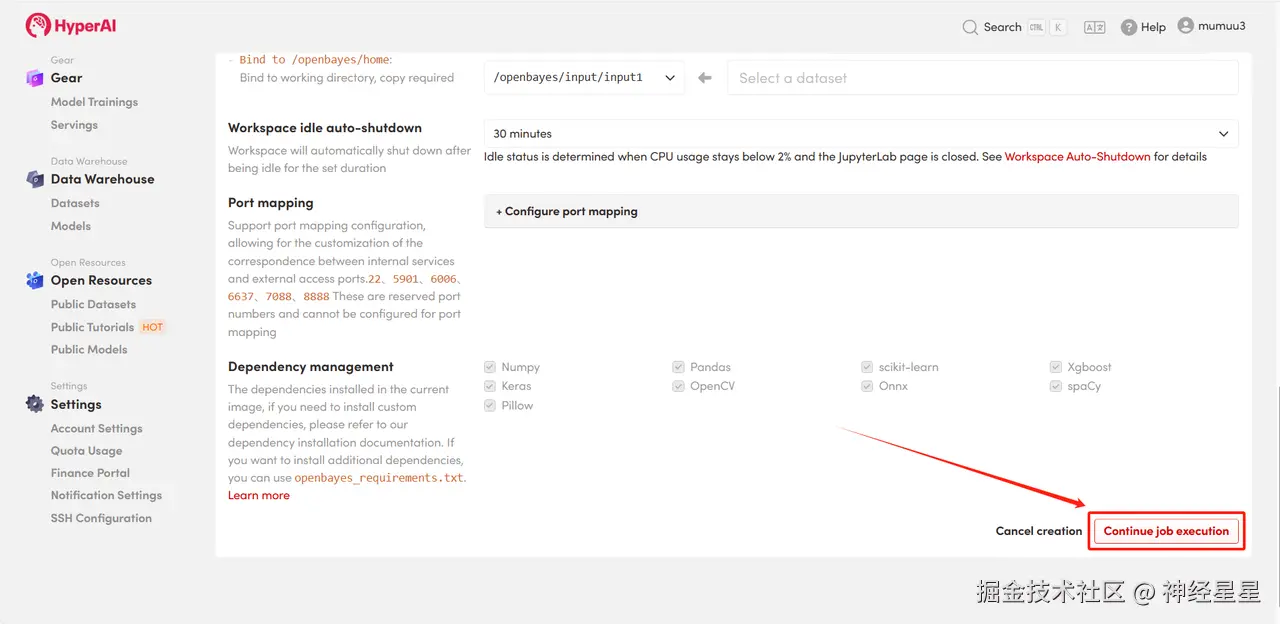Open Help via question mark icon
Screen dimensions: 1280x624
(x=1129, y=27)
